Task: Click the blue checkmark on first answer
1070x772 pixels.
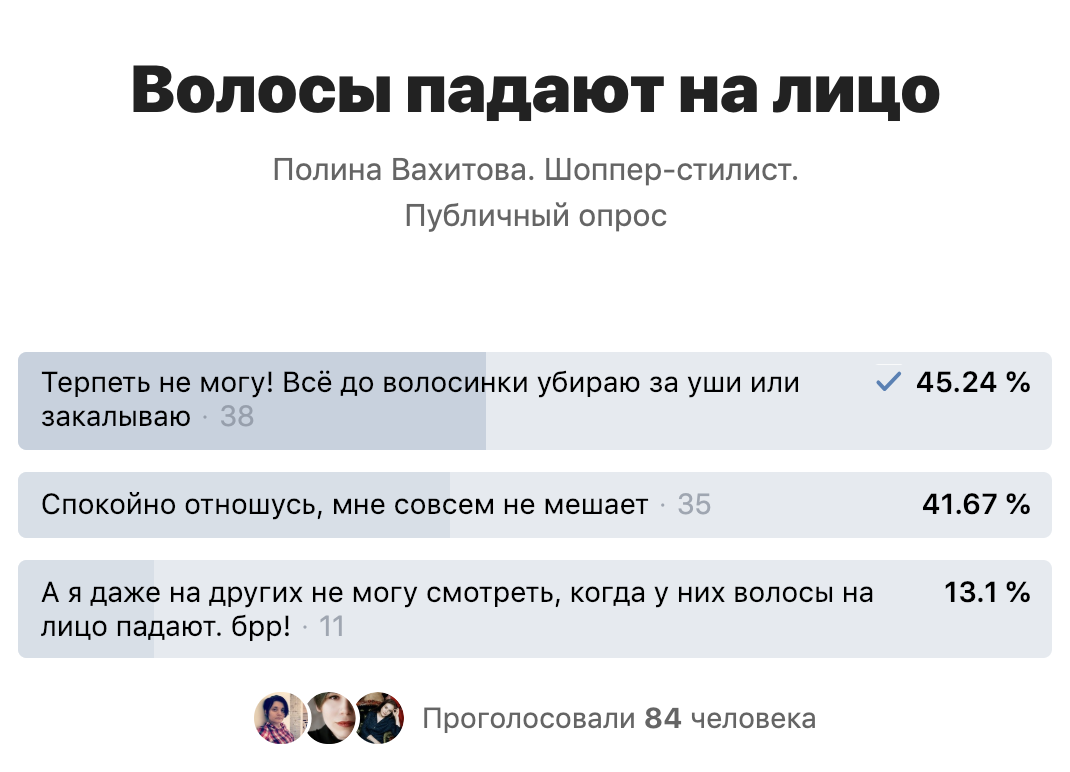Action: click(x=888, y=382)
